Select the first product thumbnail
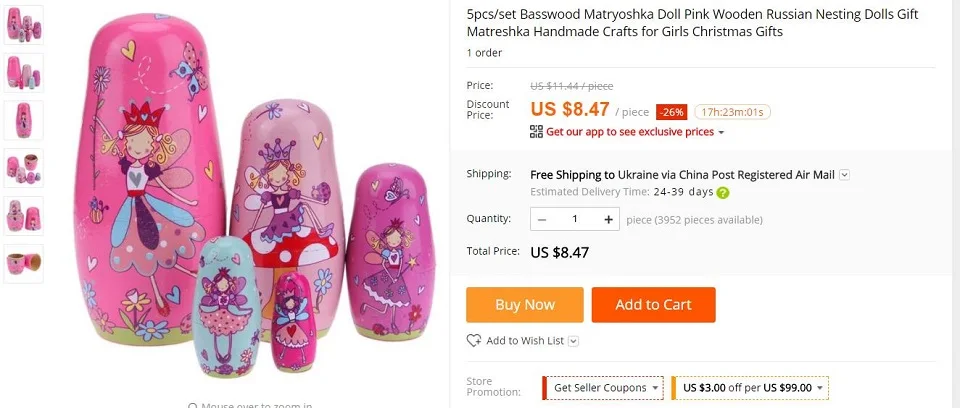 [x=24, y=24]
